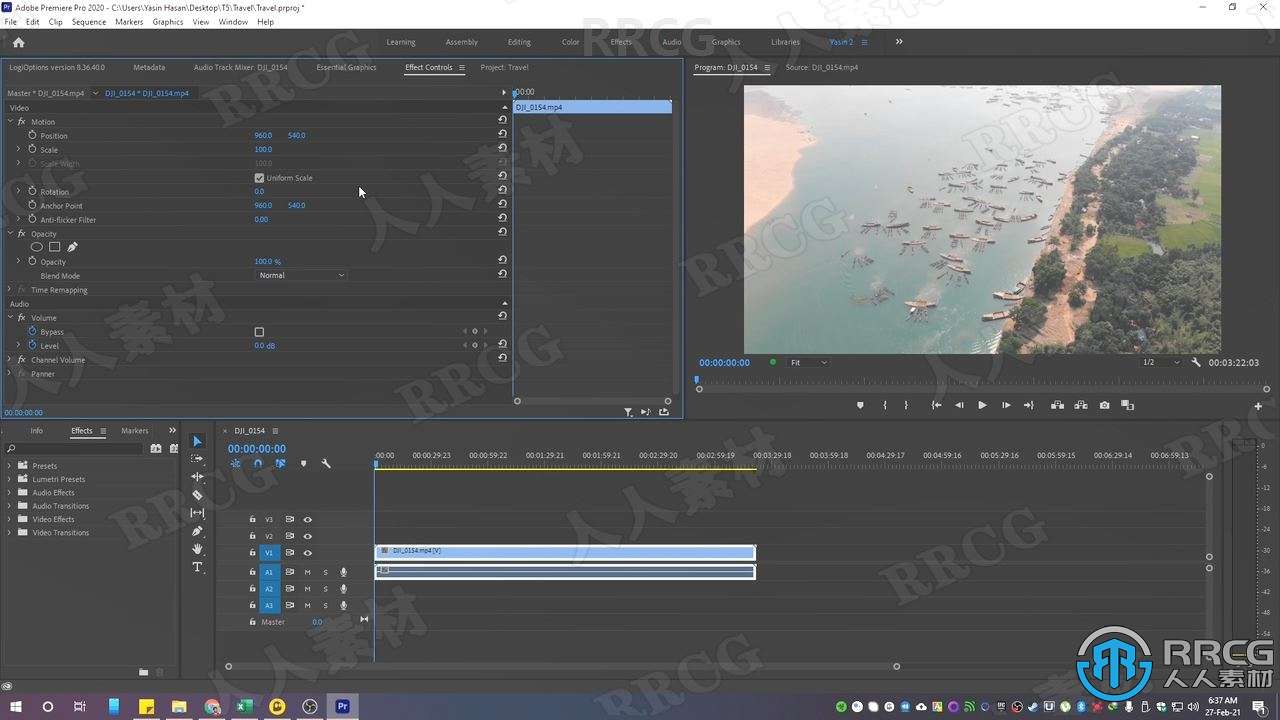This screenshot has width=1280, height=720.
Task: Open the Graphics menu
Action: point(167,21)
